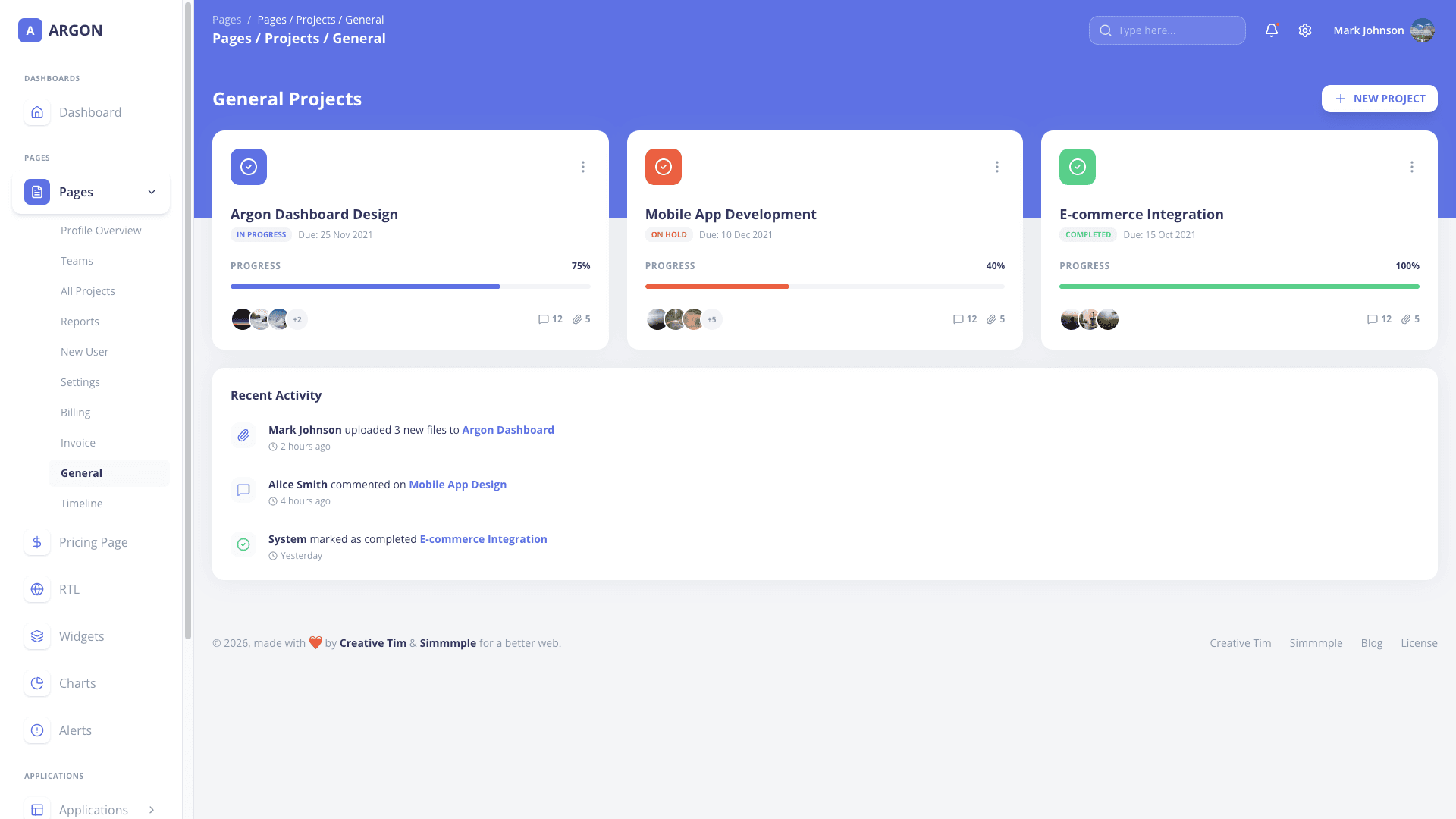Expand the Applications sidebar section
The height and width of the screenshot is (819, 1456).
(151, 810)
